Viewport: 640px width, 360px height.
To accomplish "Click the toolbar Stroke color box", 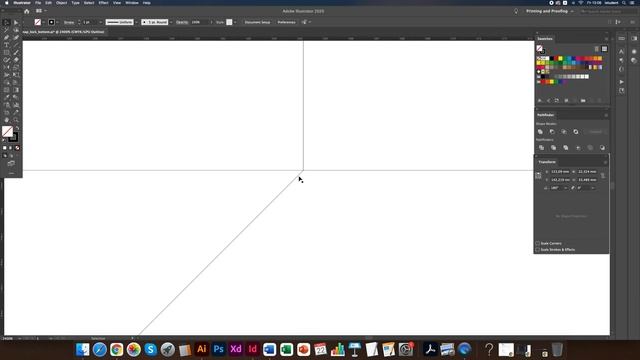I will (x=14, y=137).
